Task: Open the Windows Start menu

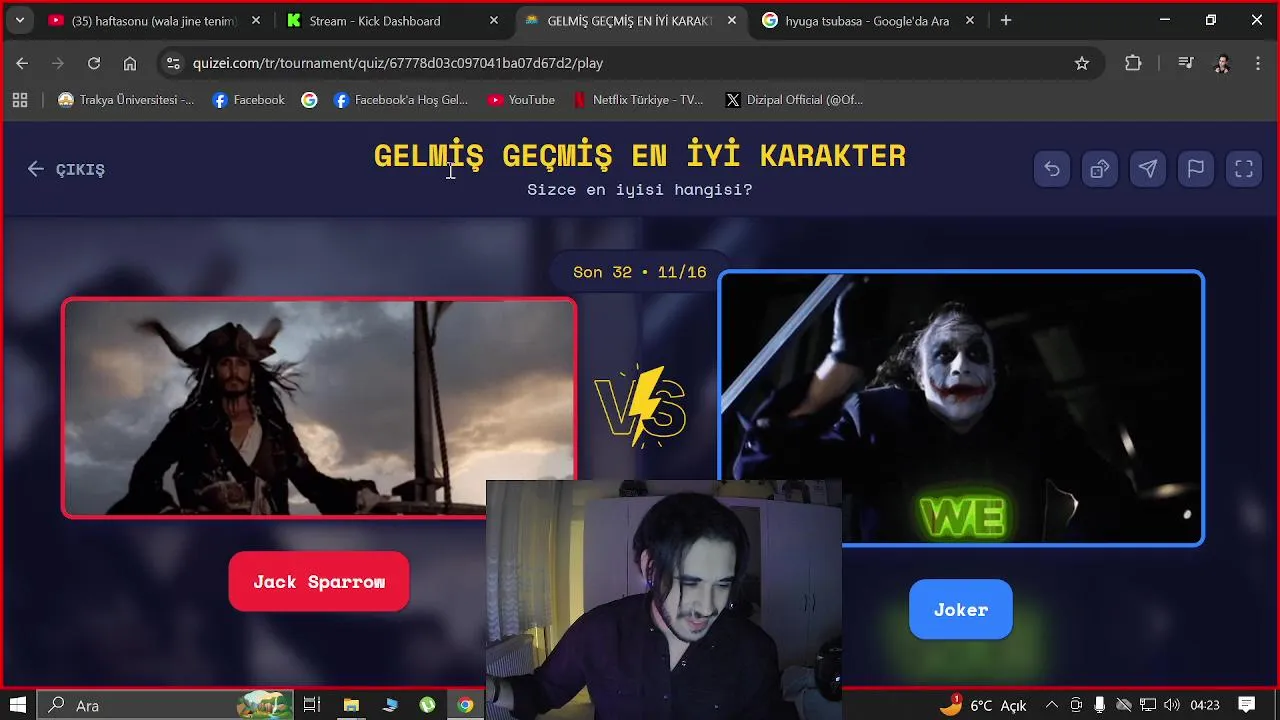Action: coord(18,705)
